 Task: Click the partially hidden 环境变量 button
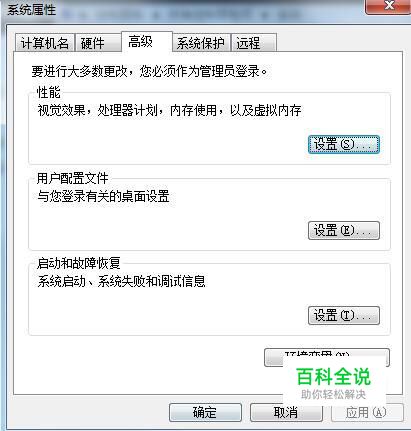(x=327, y=357)
